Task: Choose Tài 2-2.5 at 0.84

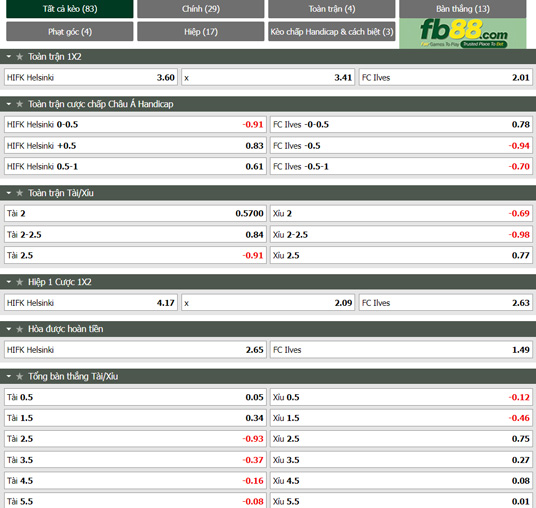Action: tap(135, 235)
